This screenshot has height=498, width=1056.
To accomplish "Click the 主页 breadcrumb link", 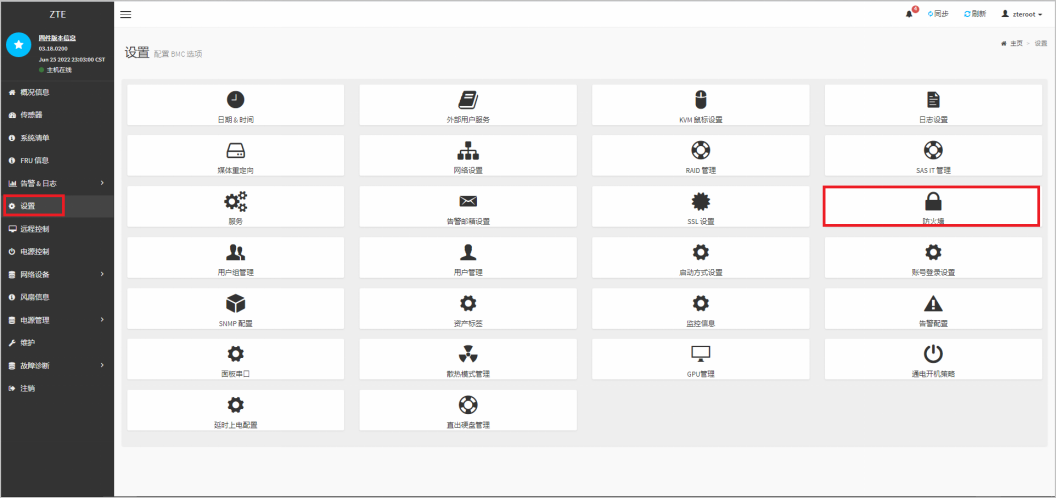I will click(1014, 43).
